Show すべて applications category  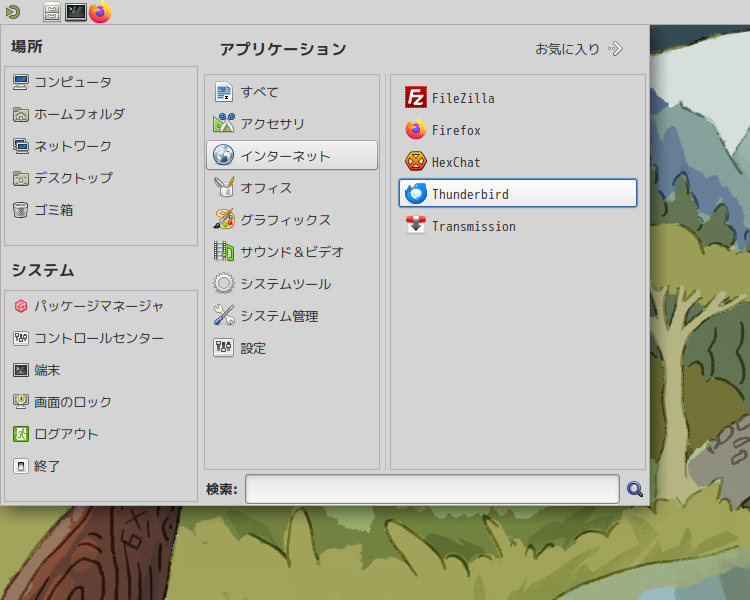(x=292, y=92)
